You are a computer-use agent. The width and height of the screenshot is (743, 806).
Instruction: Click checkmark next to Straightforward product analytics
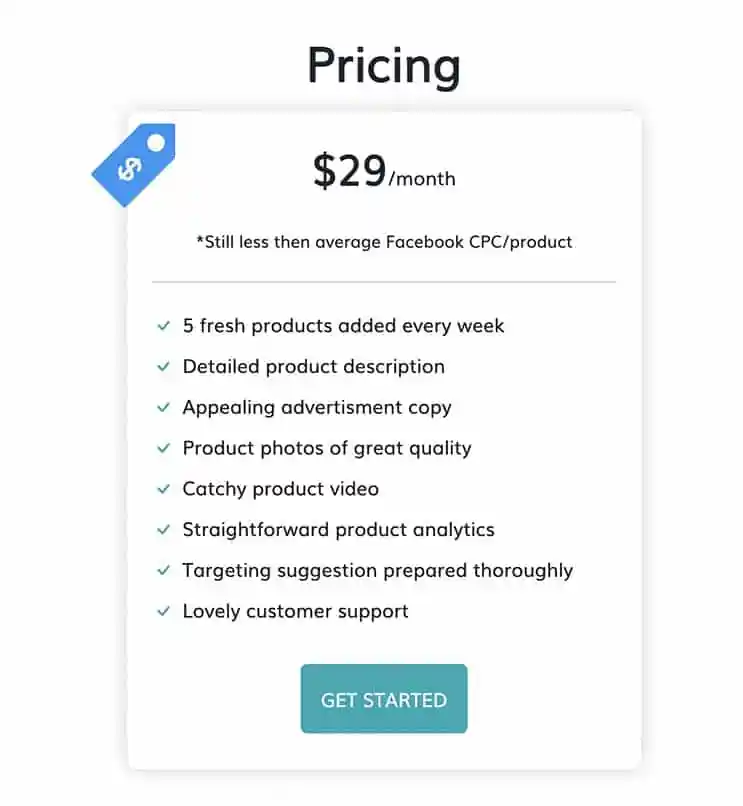point(164,529)
